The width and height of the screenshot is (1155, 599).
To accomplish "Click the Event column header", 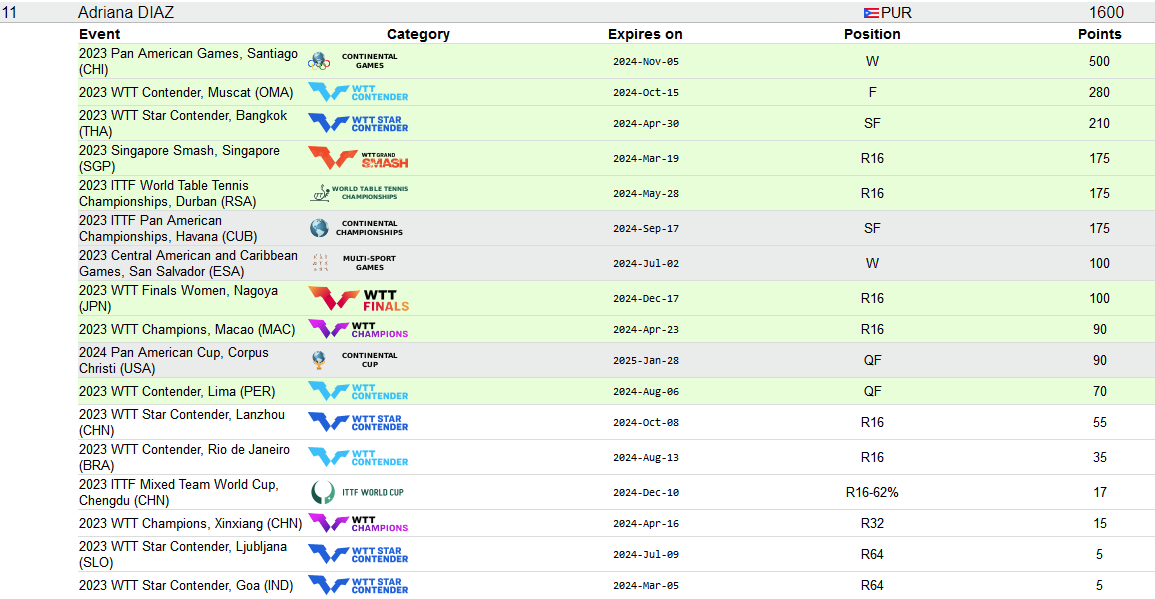I will click(99, 34).
